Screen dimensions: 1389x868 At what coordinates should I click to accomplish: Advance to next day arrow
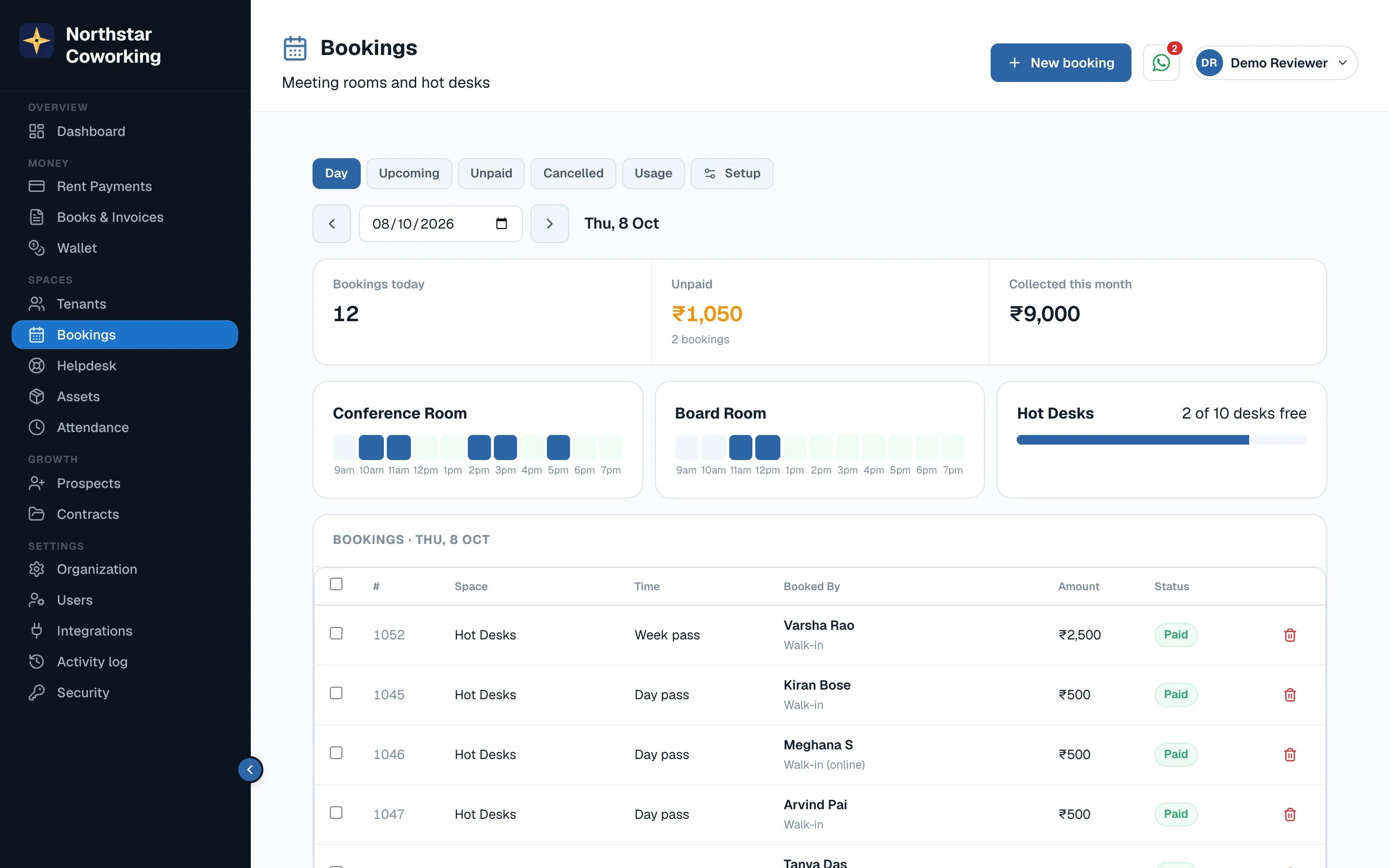549,224
